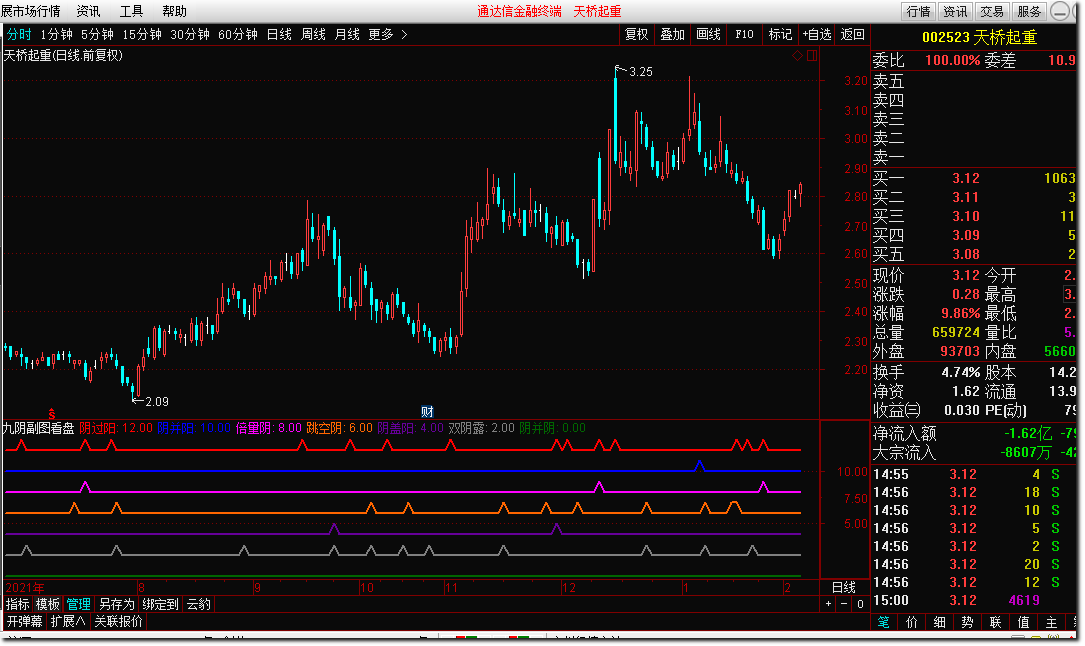The height and width of the screenshot is (646, 1085).
Task: Click the 关联报价 related quotes button
Action: point(118,621)
